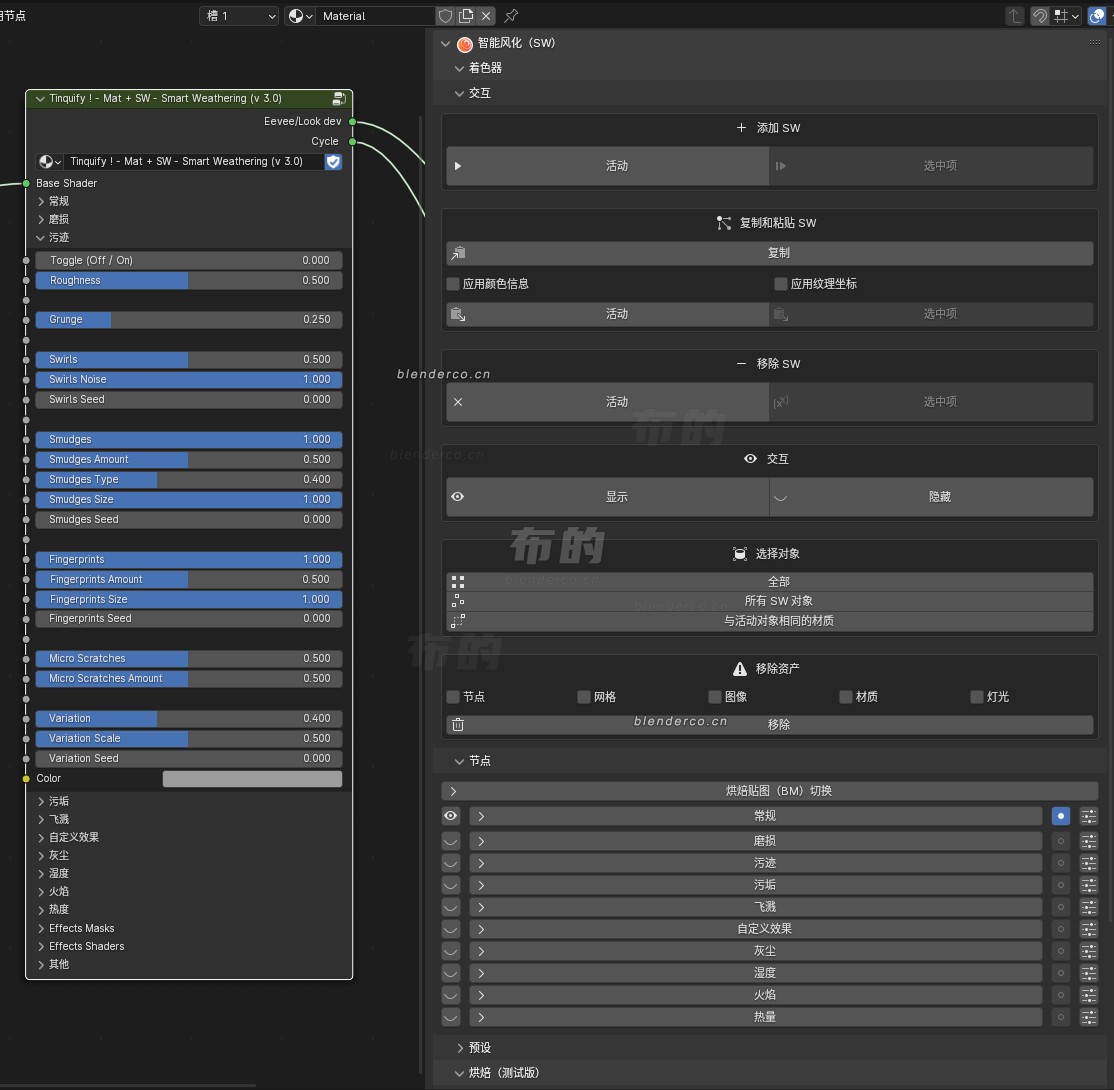Collapse the 交互 subpanel
Screen dimensions: 1114x1090
click(x=459, y=93)
